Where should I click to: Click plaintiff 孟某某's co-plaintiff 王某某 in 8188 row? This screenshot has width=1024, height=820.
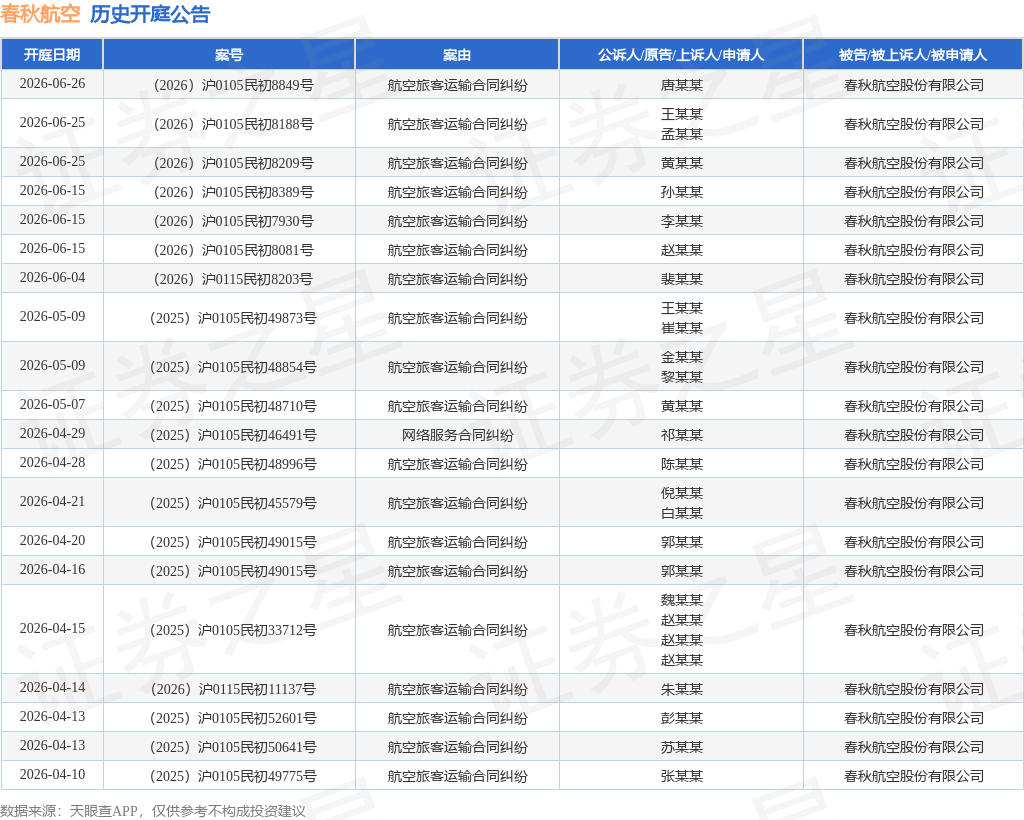(x=682, y=114)
